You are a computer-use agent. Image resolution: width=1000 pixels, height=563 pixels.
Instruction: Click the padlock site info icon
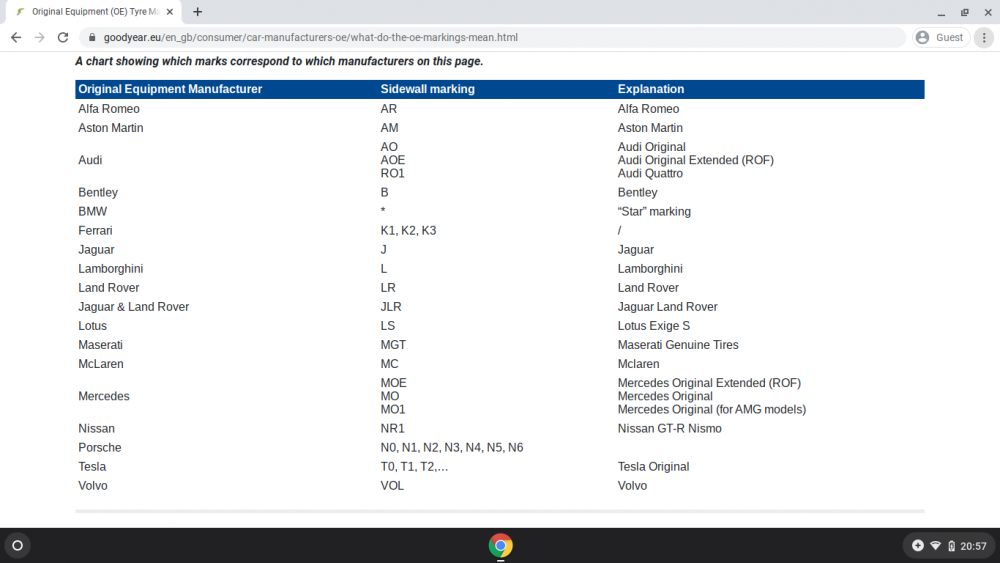coord(92,38)
